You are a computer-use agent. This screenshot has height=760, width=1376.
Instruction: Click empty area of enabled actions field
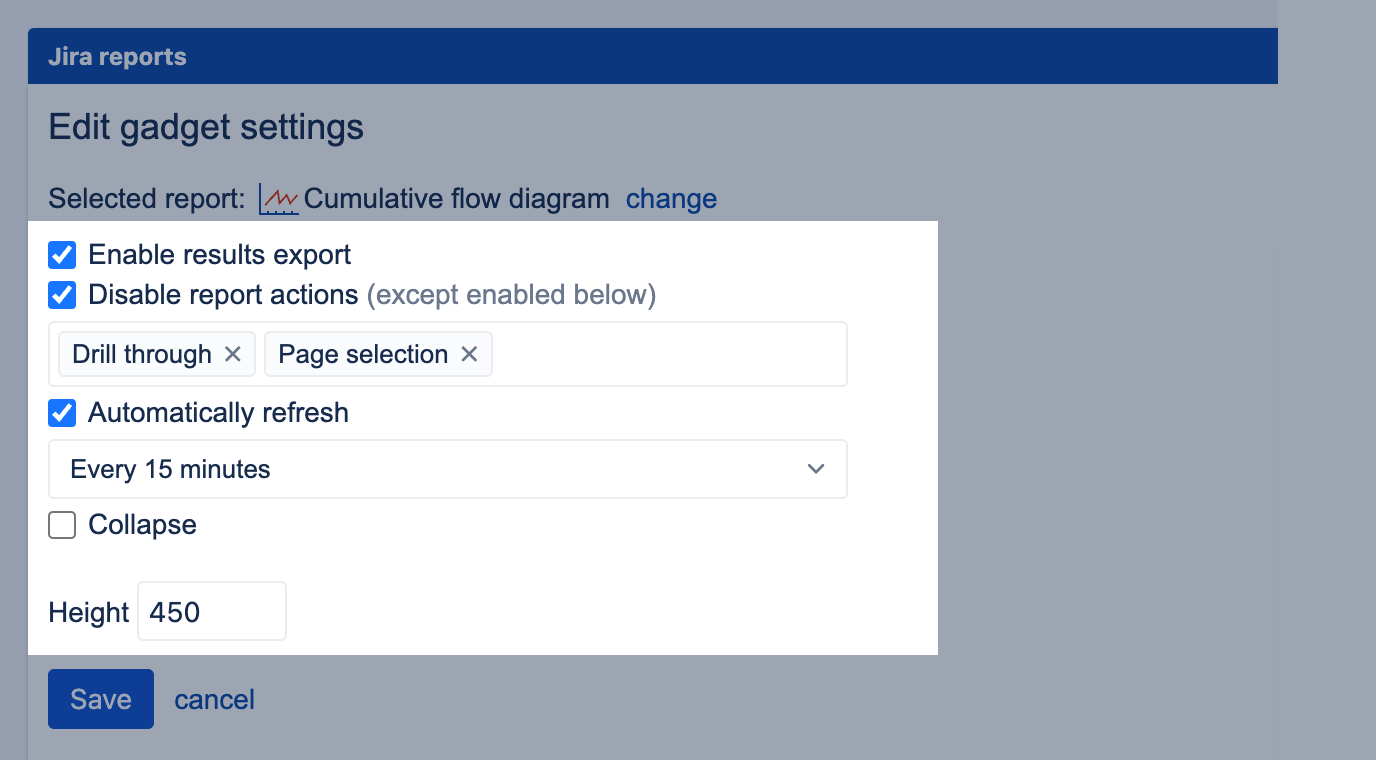(x=668, y=354)
